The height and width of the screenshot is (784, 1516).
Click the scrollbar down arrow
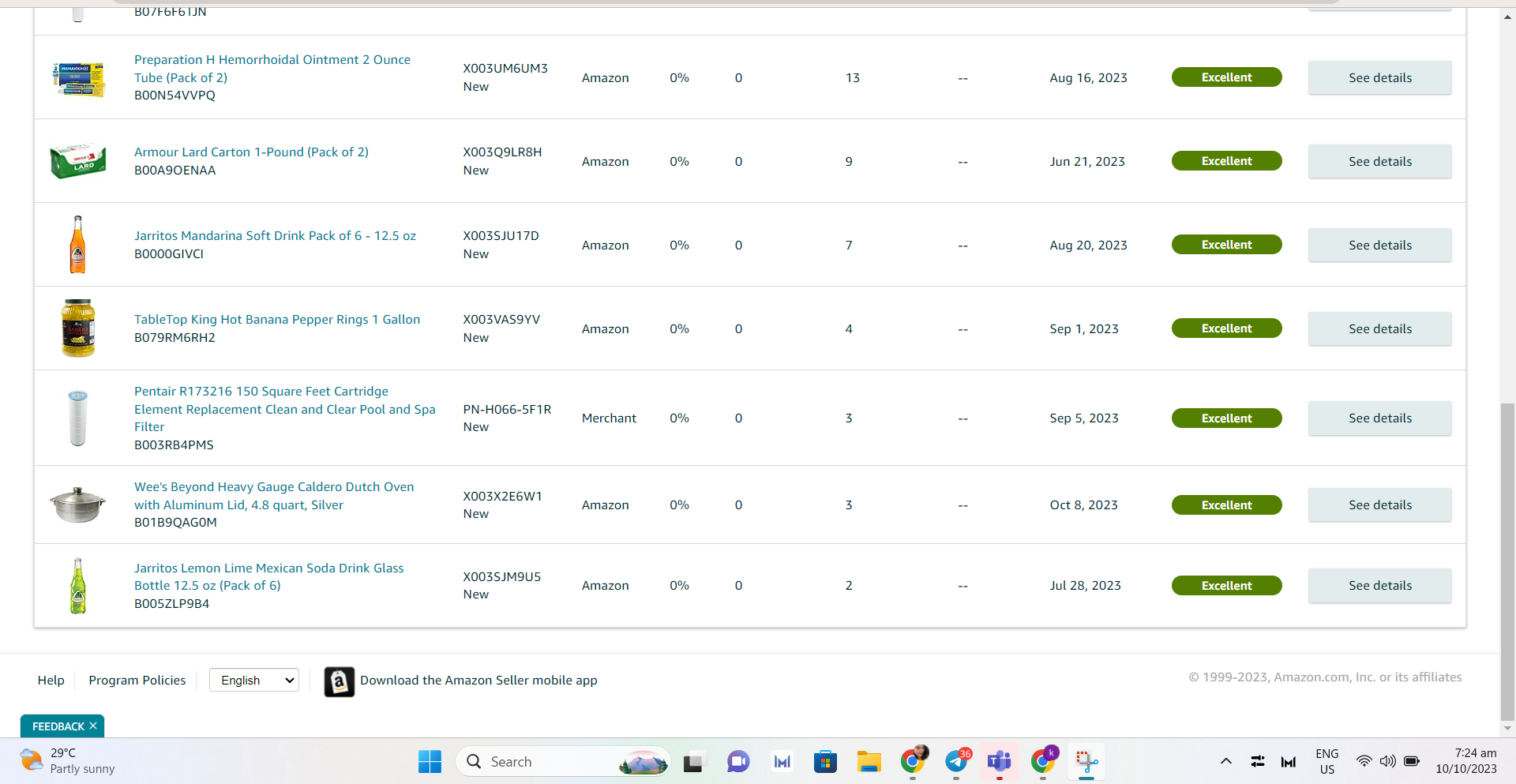[1507, 728]
